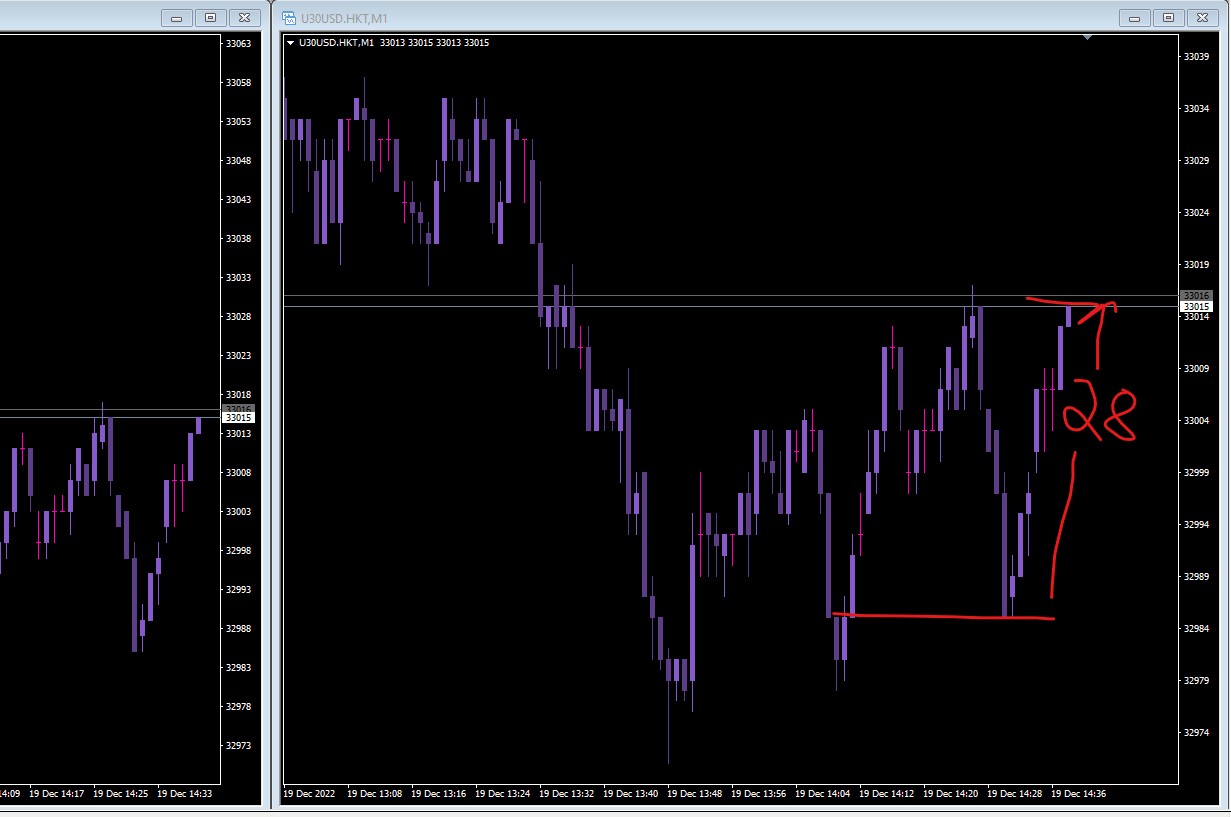Image resolution: width=1231 pixels, height=817 pixels.
Task: Click 32998 on left chart price scale
Action: 239,550
